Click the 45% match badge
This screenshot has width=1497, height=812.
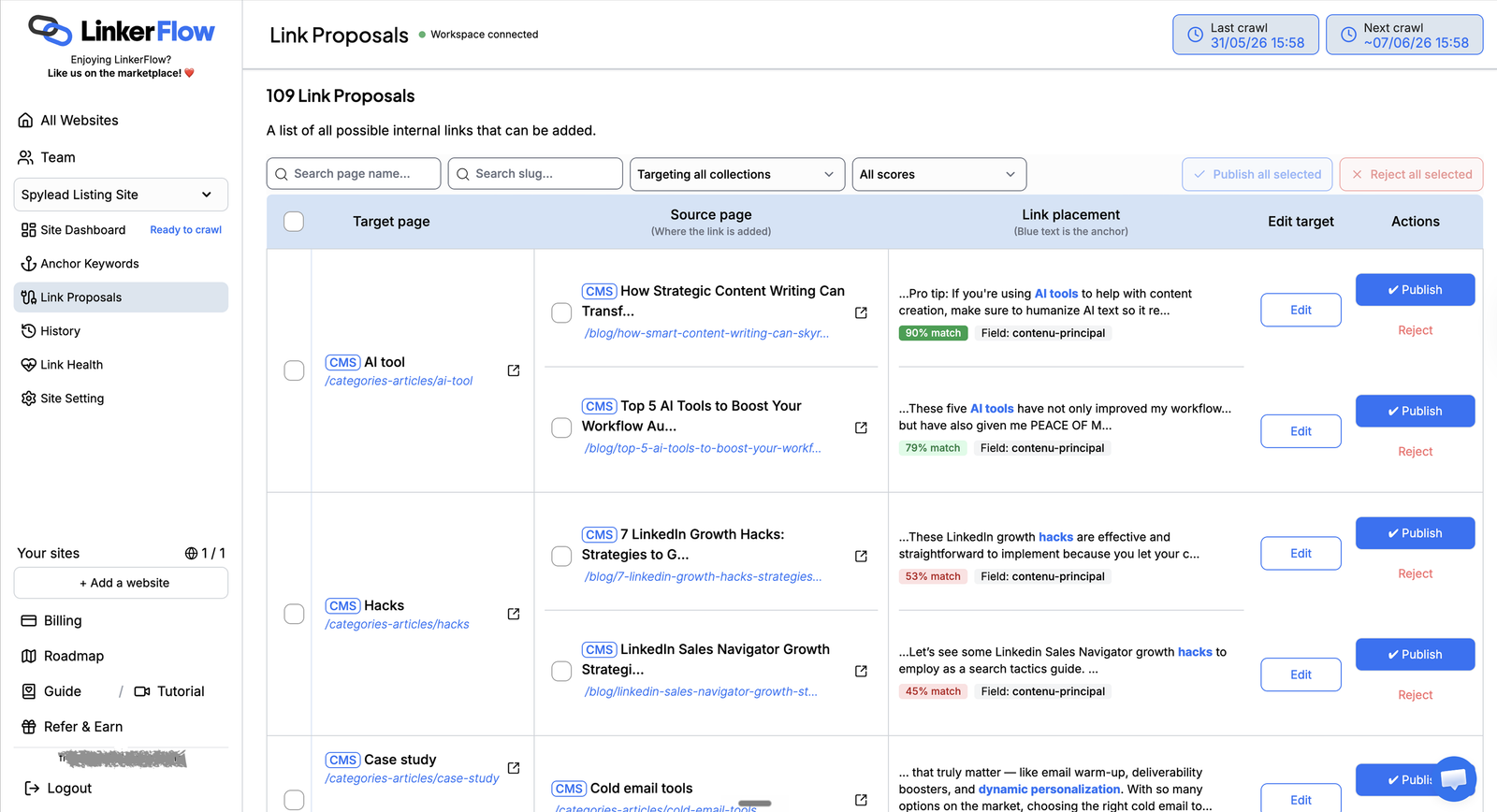coord(934,691)
